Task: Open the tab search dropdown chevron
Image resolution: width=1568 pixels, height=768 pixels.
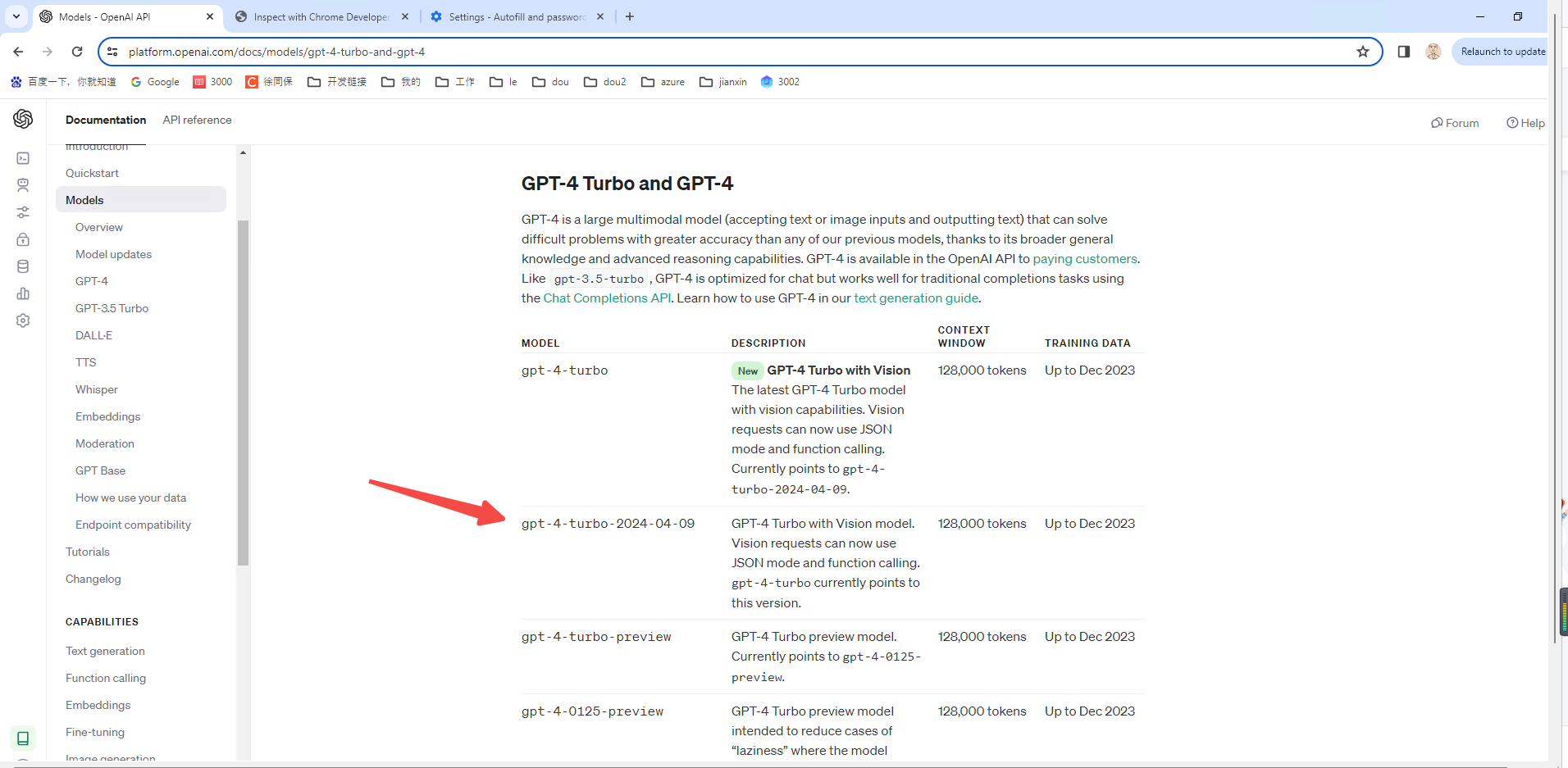Action: (16, 16)
